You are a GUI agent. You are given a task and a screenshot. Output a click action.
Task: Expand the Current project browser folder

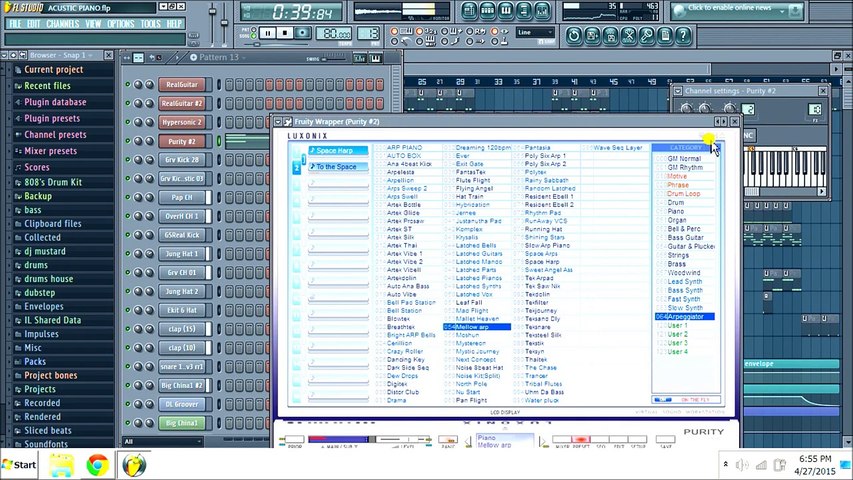pyautogui.click(x=53, y=70)
